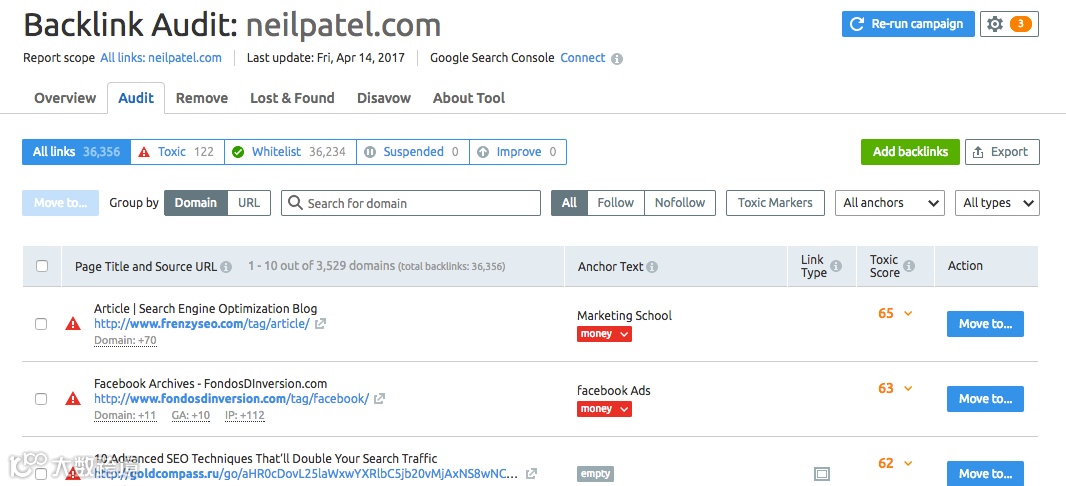This screenshot has height=486, width=1066.
Task: Click info icon beside Link Type header
Action: (836, 266)
